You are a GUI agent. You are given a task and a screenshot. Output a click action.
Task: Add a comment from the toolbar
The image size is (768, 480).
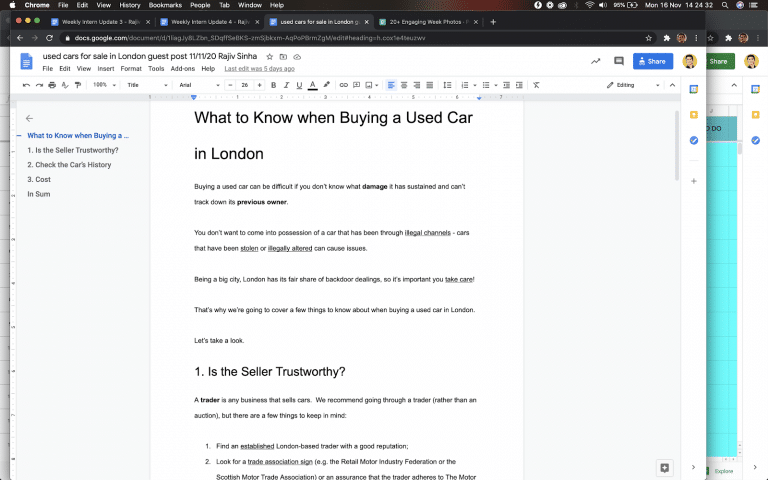[357, 85]
